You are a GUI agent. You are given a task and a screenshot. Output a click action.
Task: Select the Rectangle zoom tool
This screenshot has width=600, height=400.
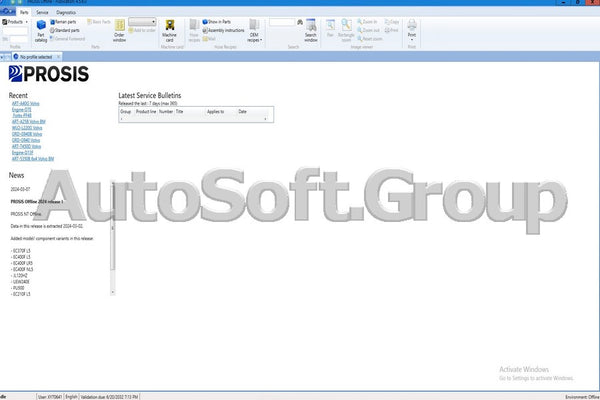(x=346, y=31)
